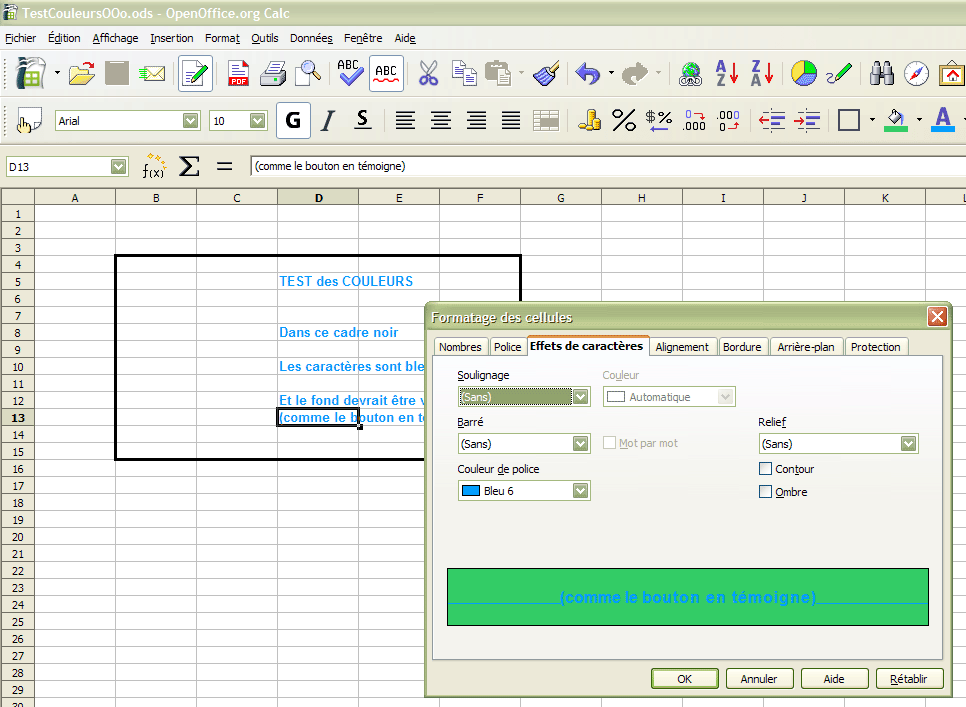The height and width of the screenshot is (707, 966).
Task: Center text horizontally
Action: (x=440, y=120)
